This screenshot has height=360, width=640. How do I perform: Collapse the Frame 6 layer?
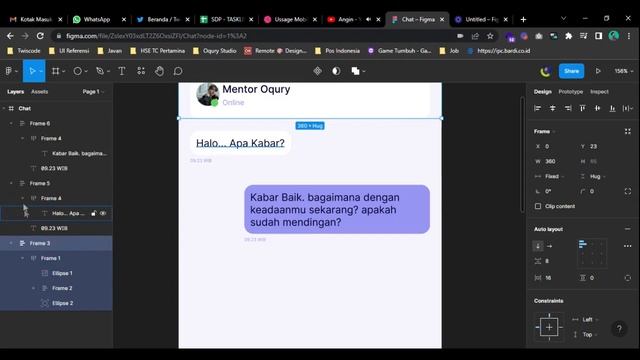point(11,123)
